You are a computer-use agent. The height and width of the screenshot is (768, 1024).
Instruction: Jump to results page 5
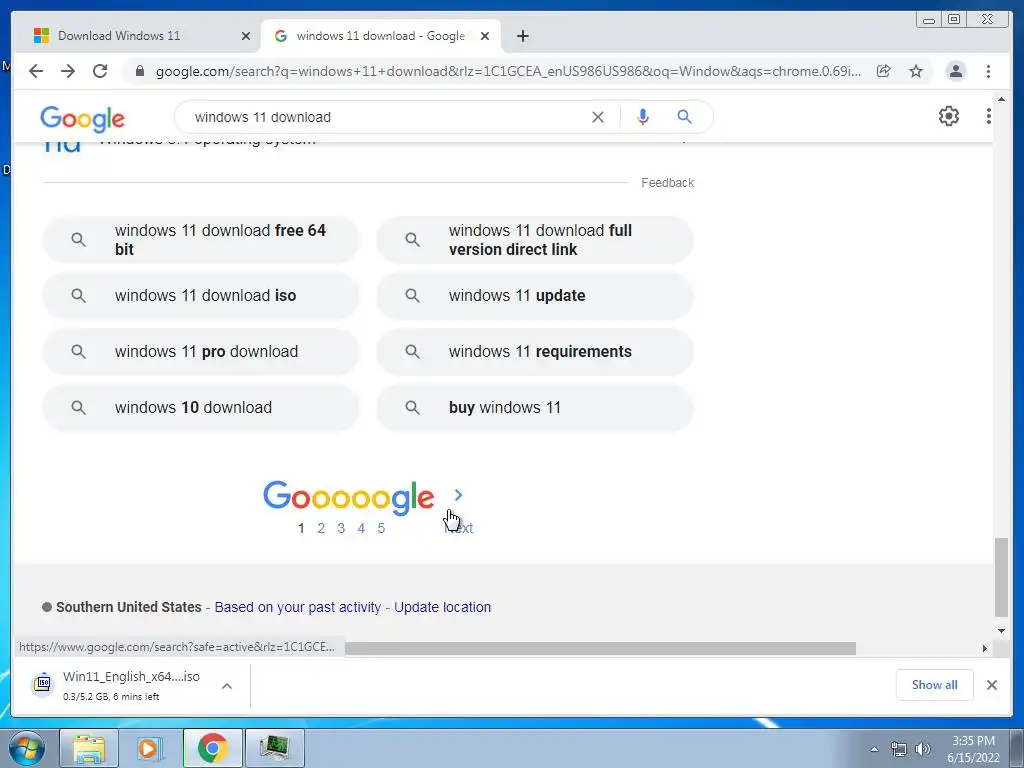click(x=381, y=528)
